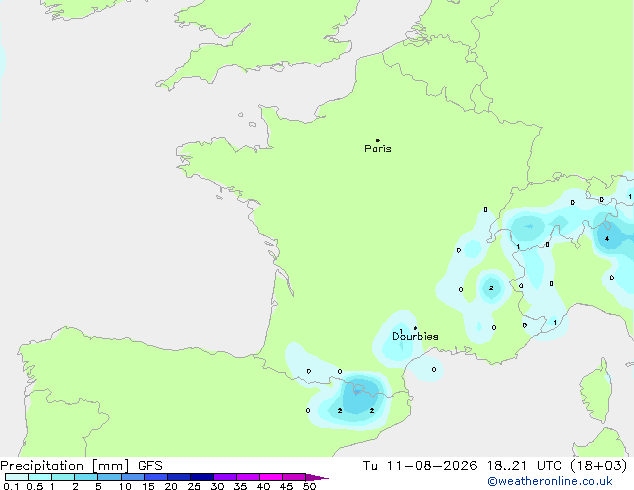The width and height of the screenshot is (634, 490).
Task: Click the '35' legend value
Action: [240, 486]
